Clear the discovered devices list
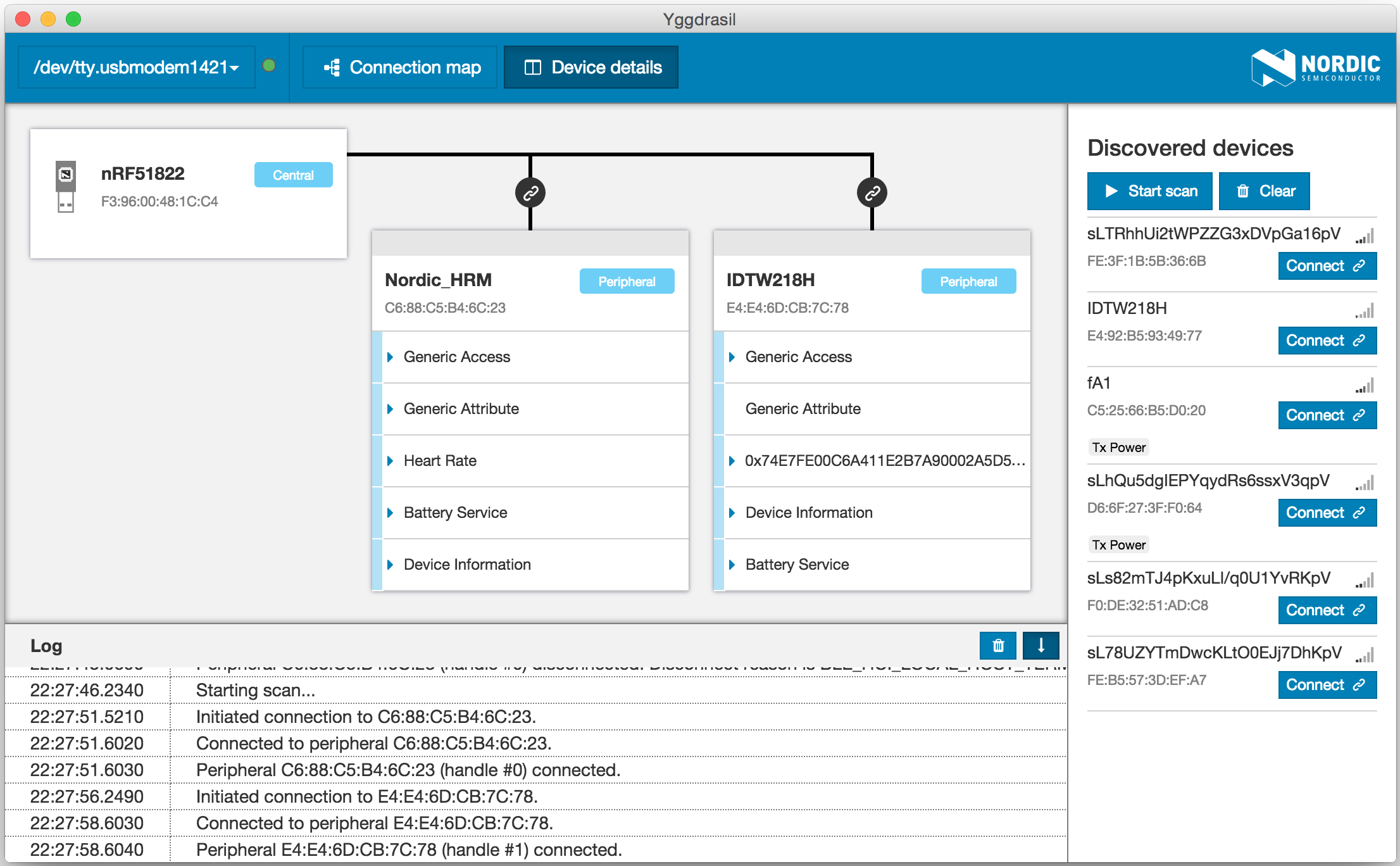1400x866 pixels. tap(1264, 191)
